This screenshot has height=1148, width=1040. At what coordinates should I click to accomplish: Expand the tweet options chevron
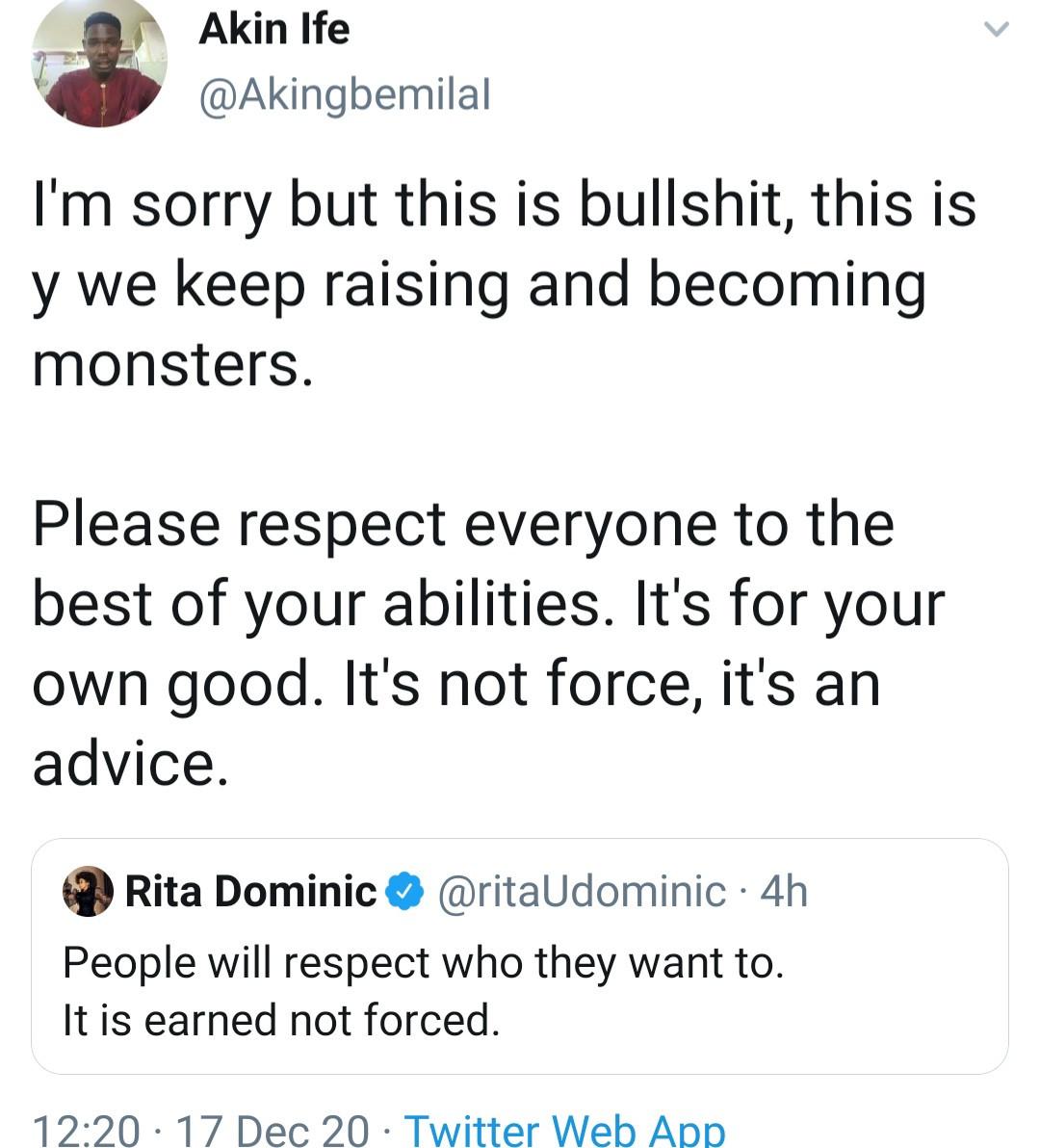(996, 31)
